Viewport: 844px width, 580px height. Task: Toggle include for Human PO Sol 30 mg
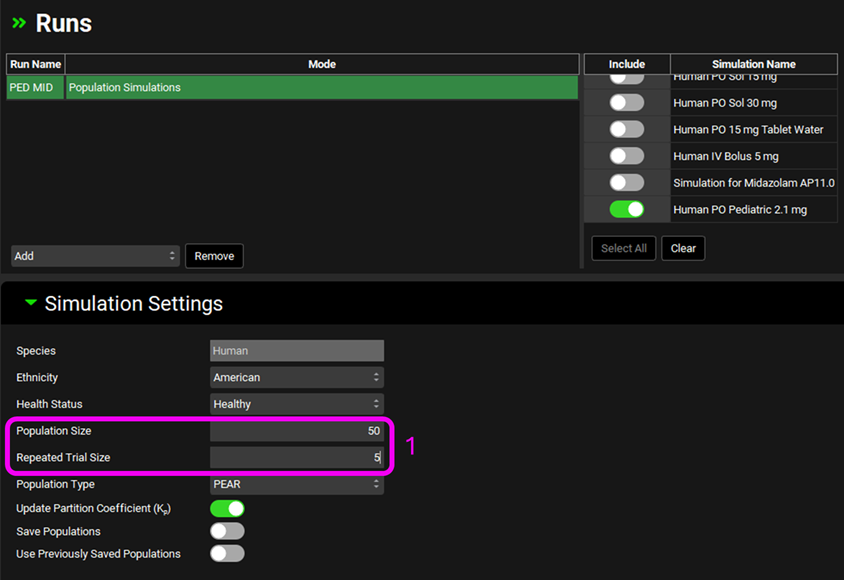point(627,102)
